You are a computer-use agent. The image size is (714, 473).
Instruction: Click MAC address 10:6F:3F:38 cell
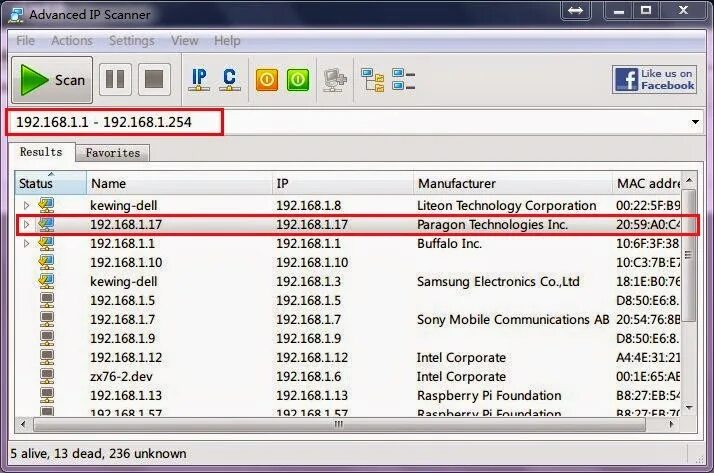coord(648,244)
